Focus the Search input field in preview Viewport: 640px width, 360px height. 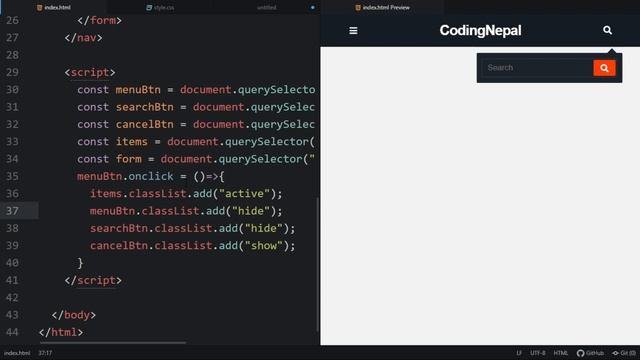tap(537, 68)
